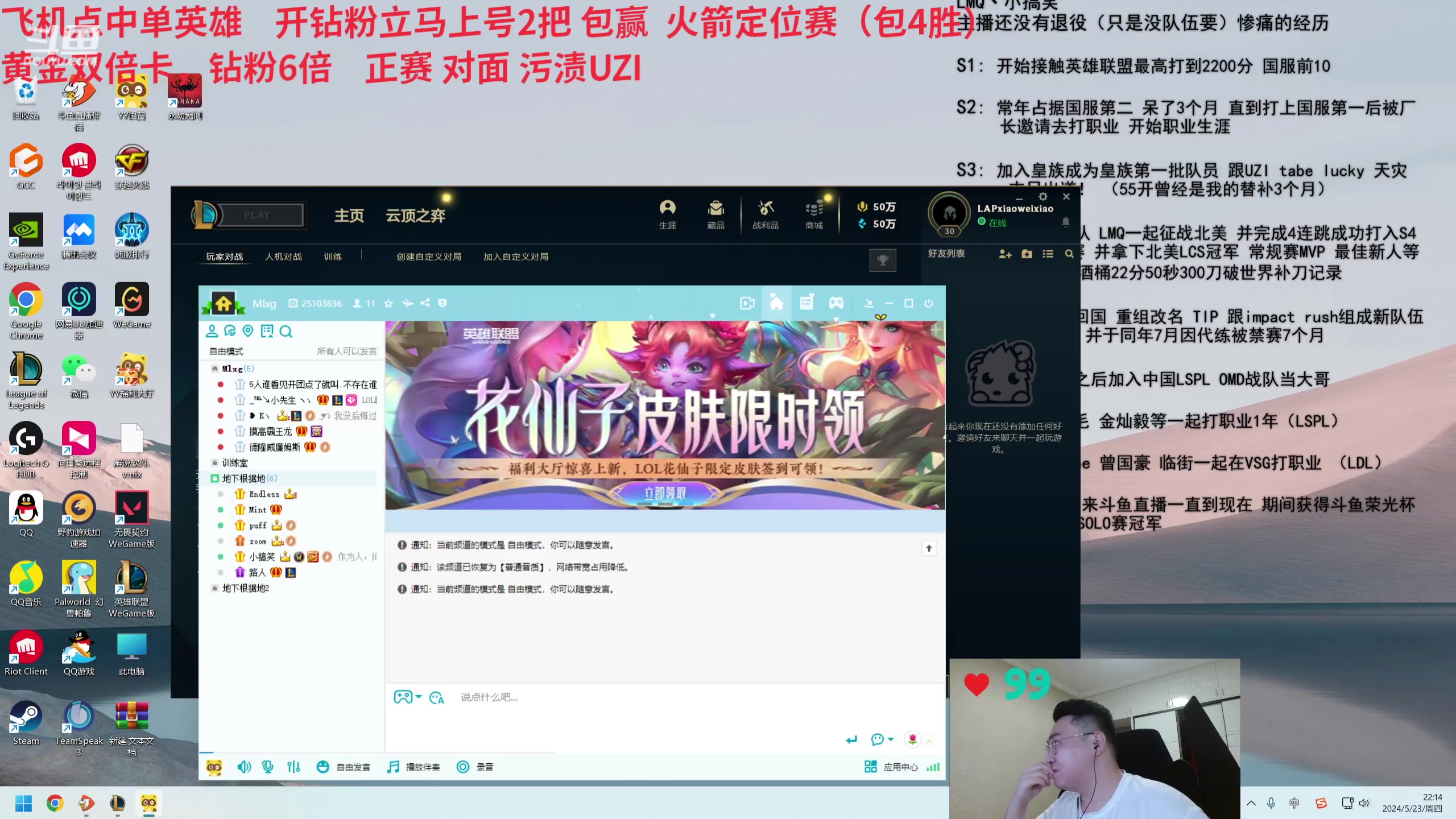Toggle the YY microphone icon
Screen dimensions: 1456x819
(x=267, y=767)
